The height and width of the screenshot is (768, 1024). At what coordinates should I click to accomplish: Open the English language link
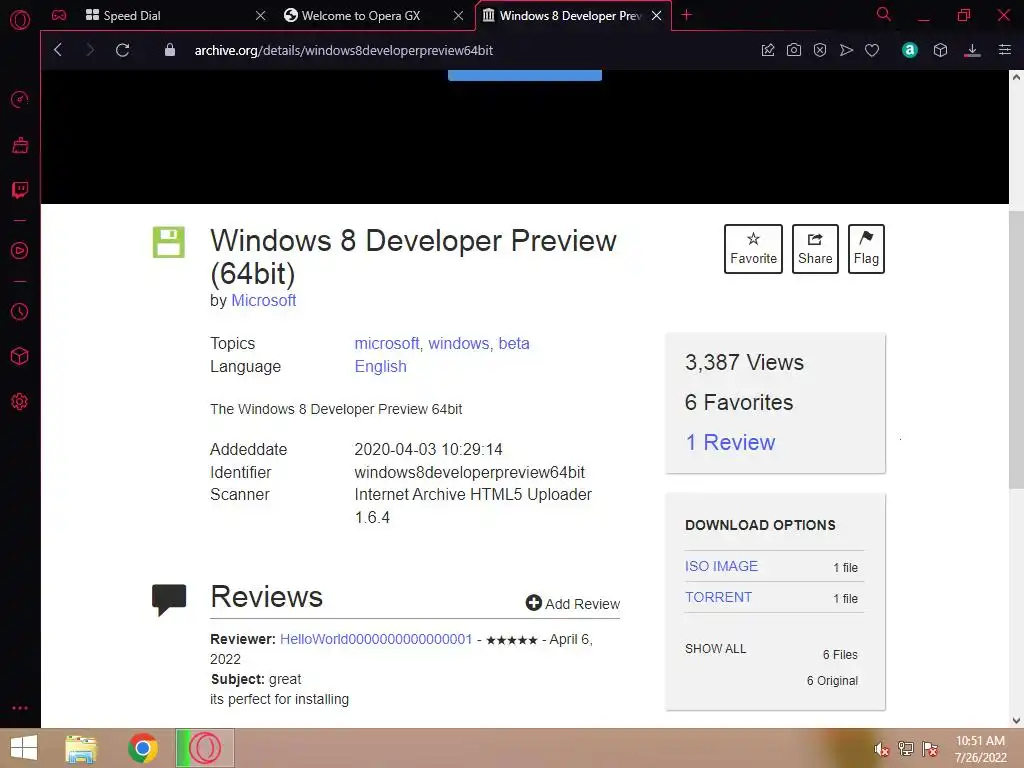pos(381,366)
